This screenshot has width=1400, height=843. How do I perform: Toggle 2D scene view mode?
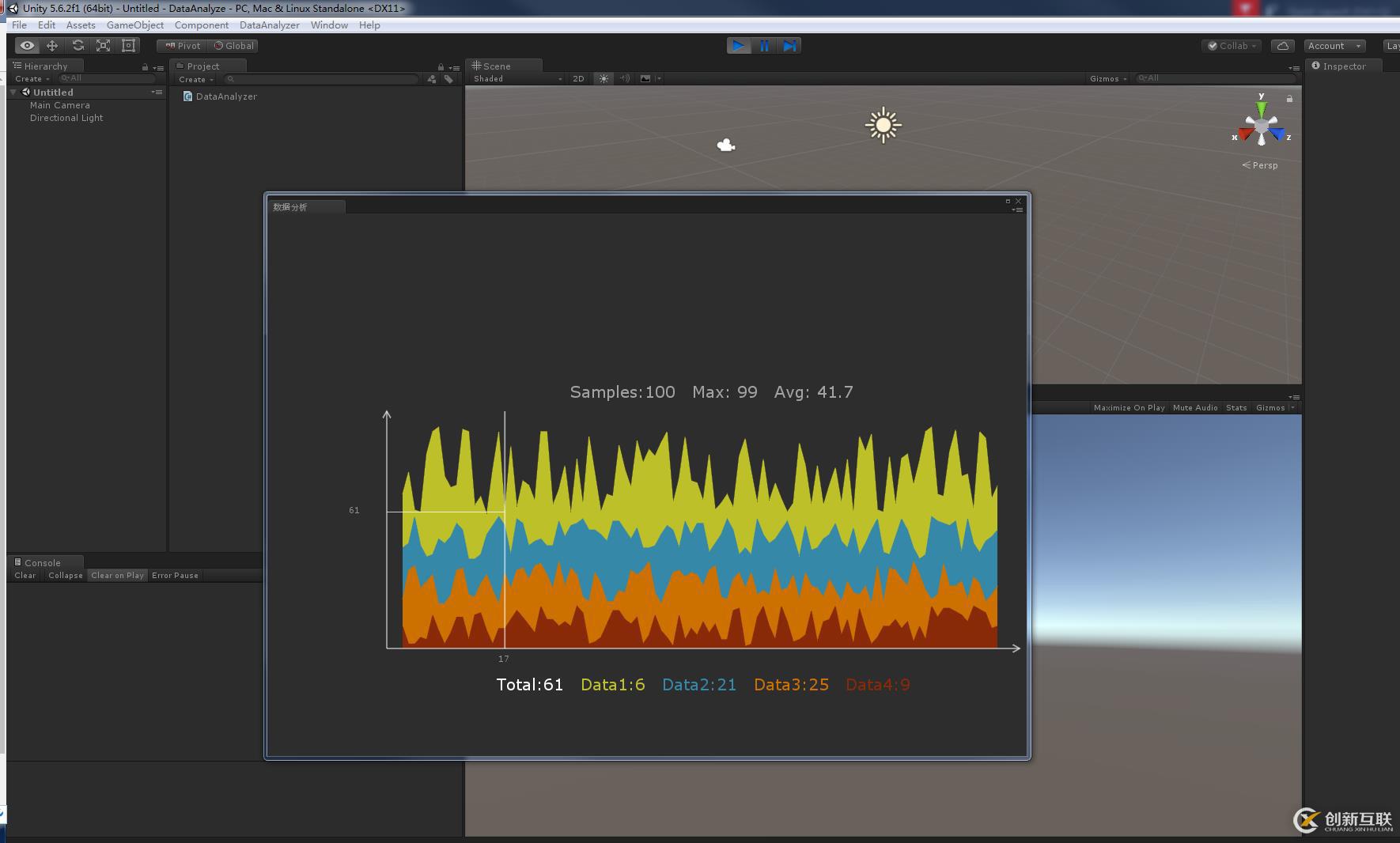click(x=578, y=78)
